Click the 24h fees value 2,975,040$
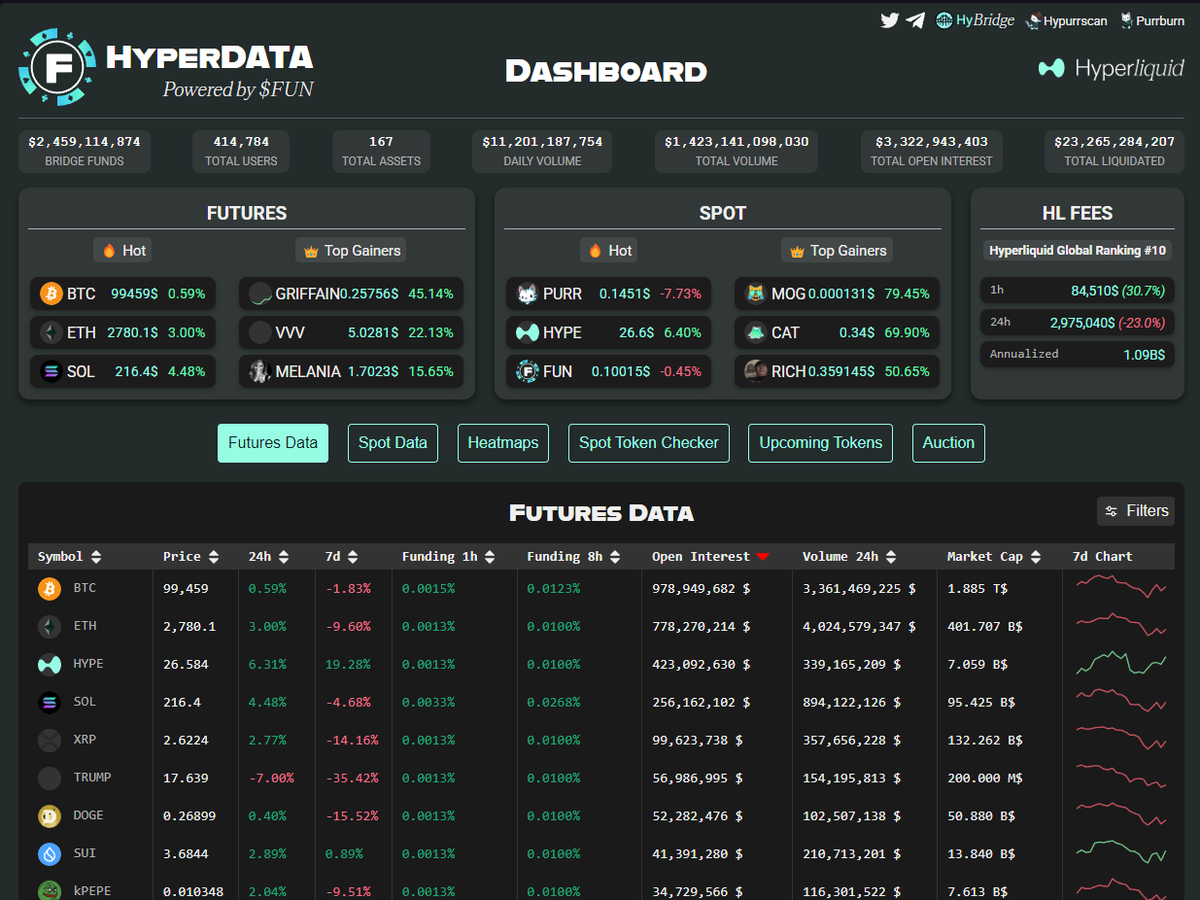The height and width of the screenshot is (900, 1200). [1083, 323]
